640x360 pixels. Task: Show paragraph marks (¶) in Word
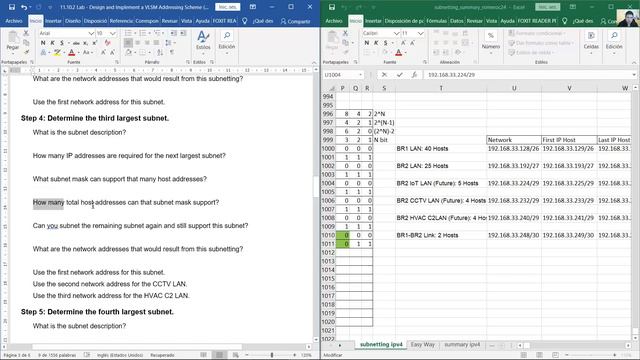172,53
